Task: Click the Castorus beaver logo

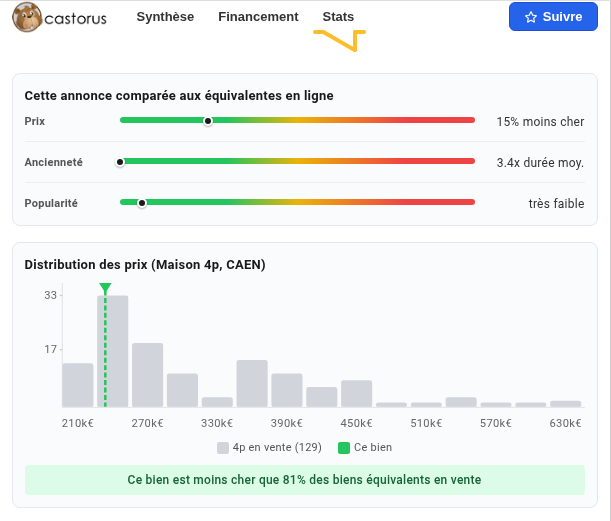Action: [x=27, y=17]
